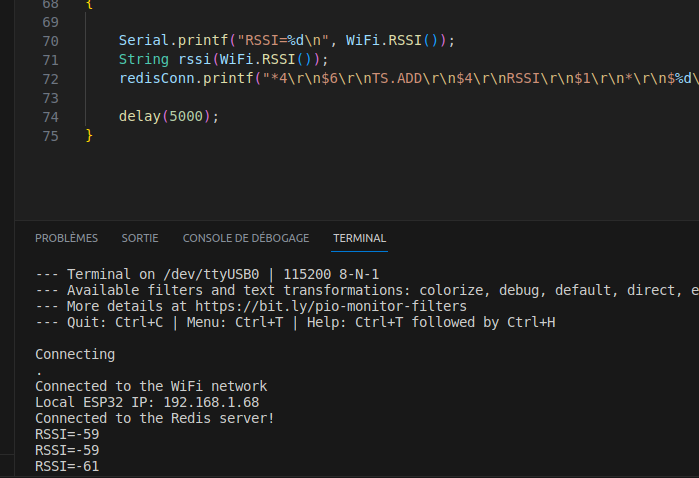Switch to the PROBLÈMES tab
The image size is (699, 478).
66,238
